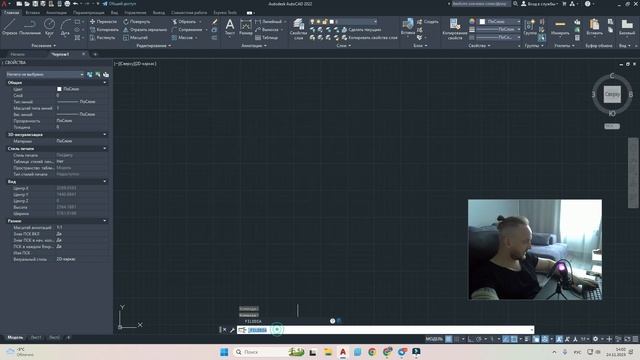
Task: Toggle clean screen in the status bar
Action: (x=627, y=339)
